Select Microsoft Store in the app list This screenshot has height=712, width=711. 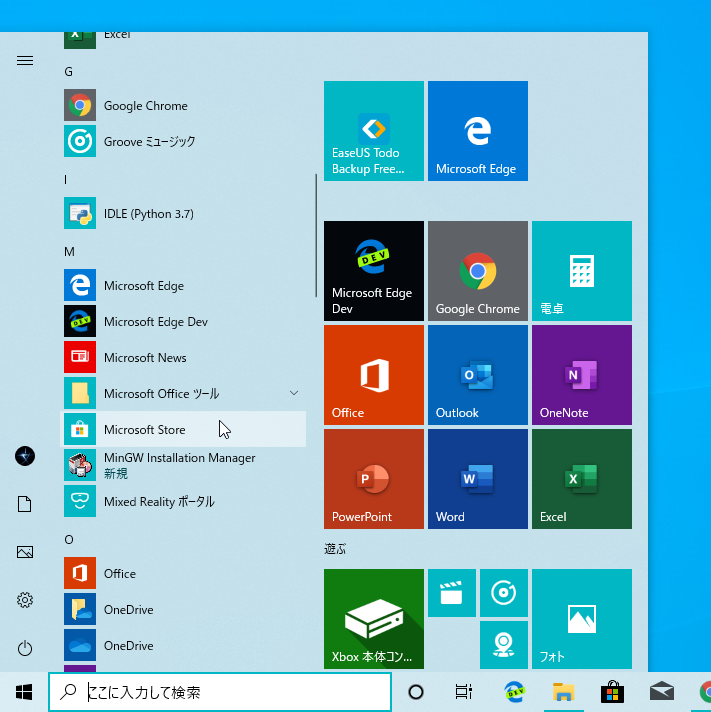[x=183, y=429]
